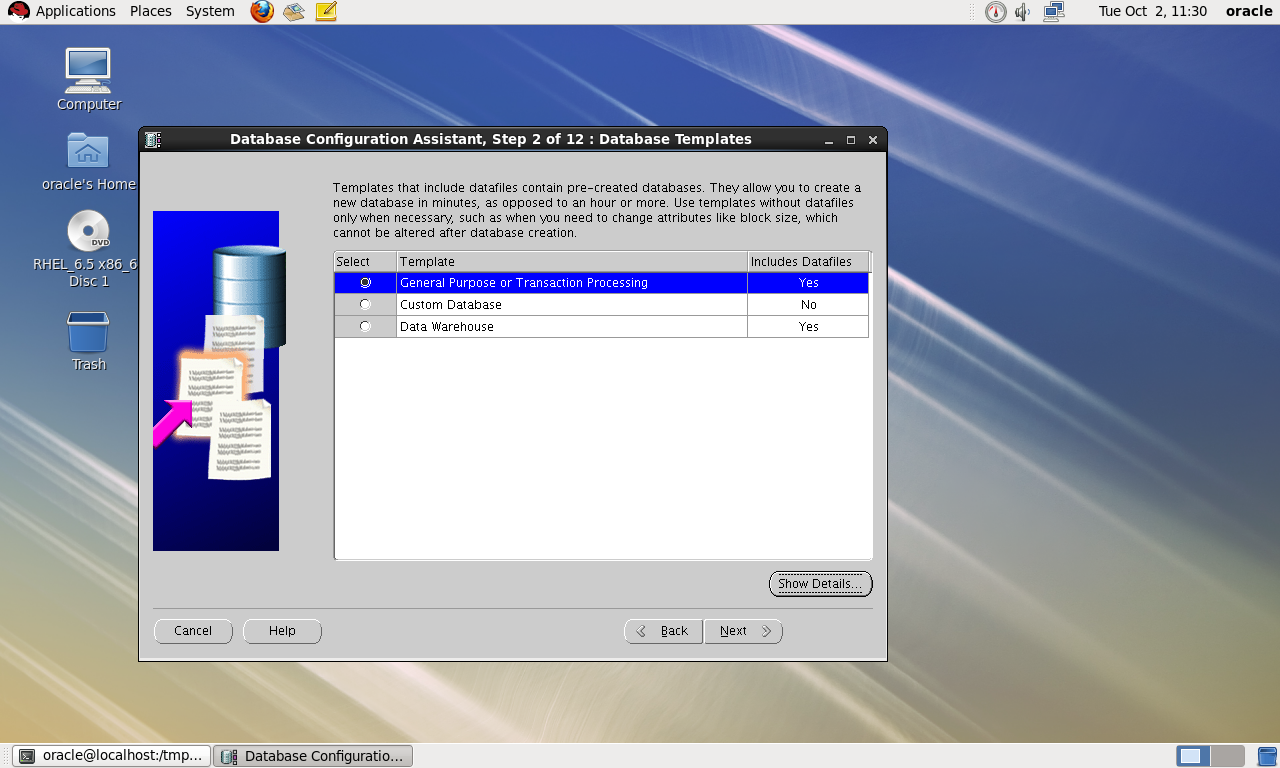Open the Places menu
Viewport: 1280px width, 768px height.
(150, 11)
